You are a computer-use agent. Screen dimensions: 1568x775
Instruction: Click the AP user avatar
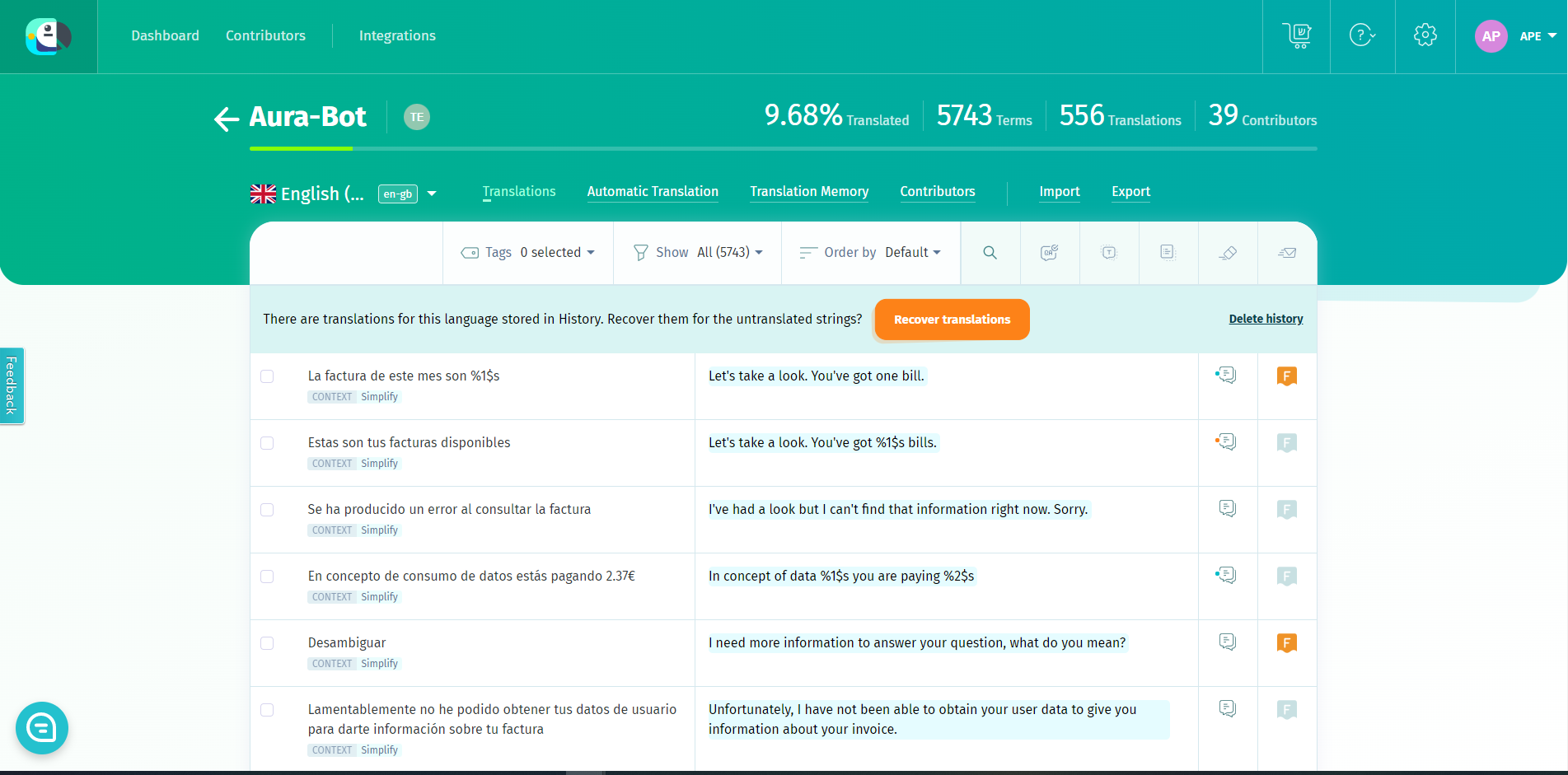1491,36
